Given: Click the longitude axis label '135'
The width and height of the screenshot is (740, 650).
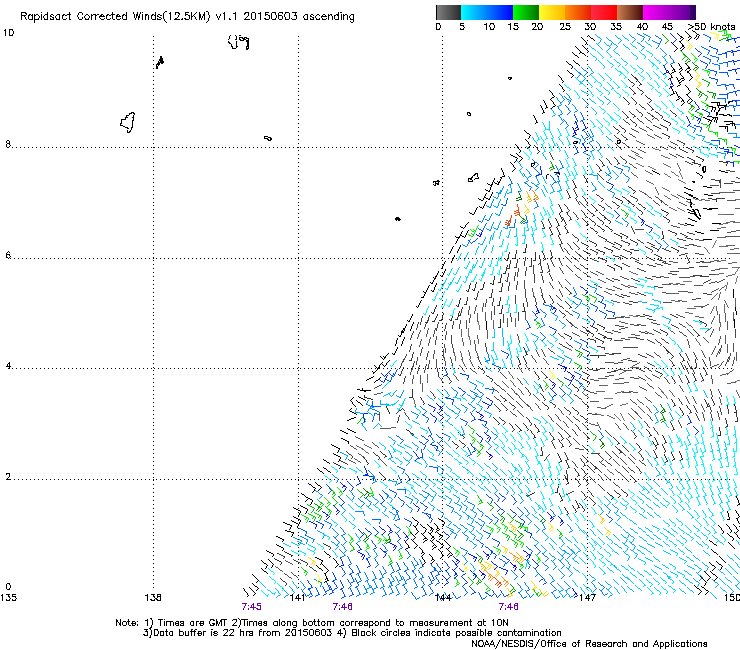Looking at the screenshot, I should click(x=8, y=598).
